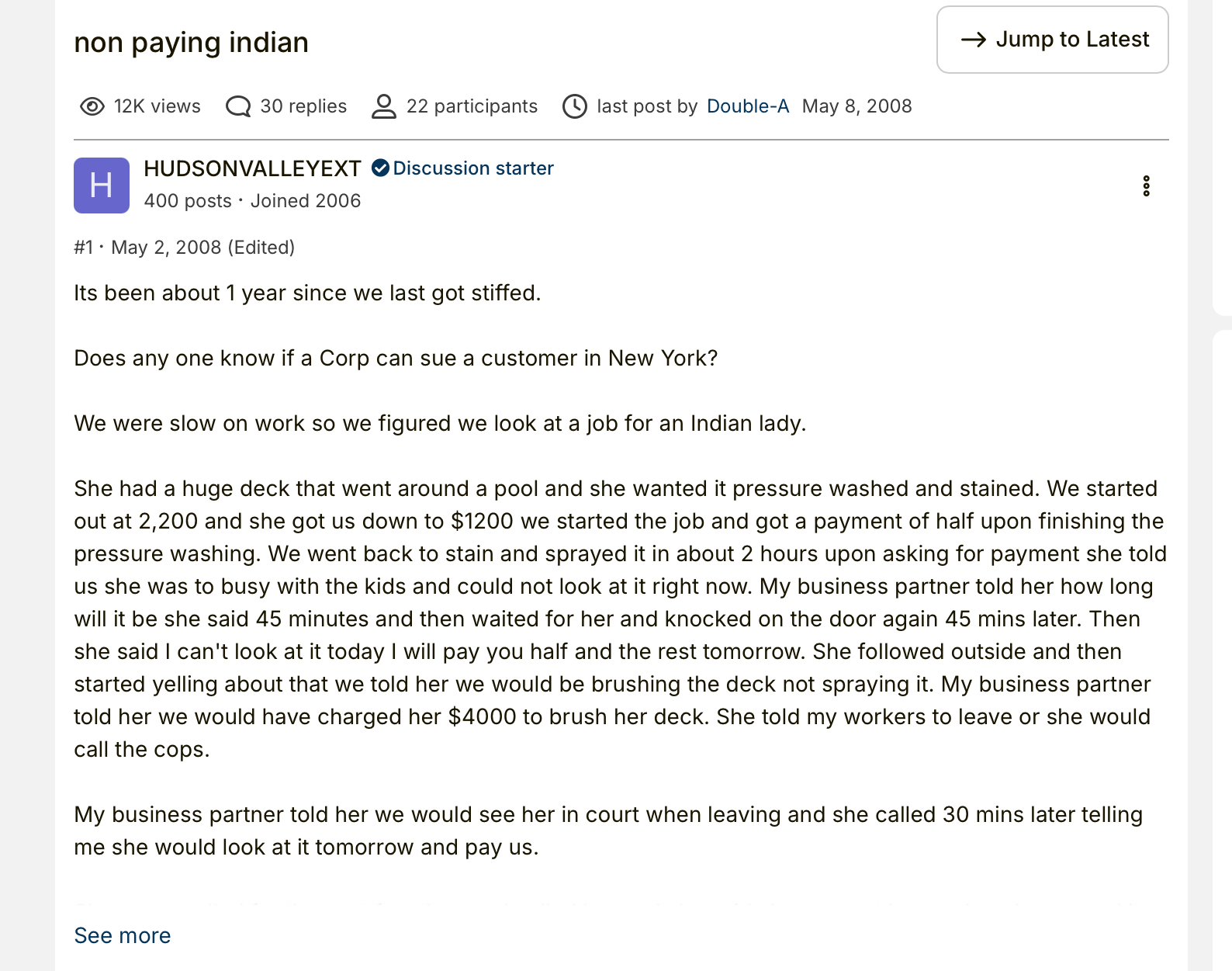Screen dimensions: 1232x971
Task: Click the thread title non paying indian
Action: [x=191, y=43]
